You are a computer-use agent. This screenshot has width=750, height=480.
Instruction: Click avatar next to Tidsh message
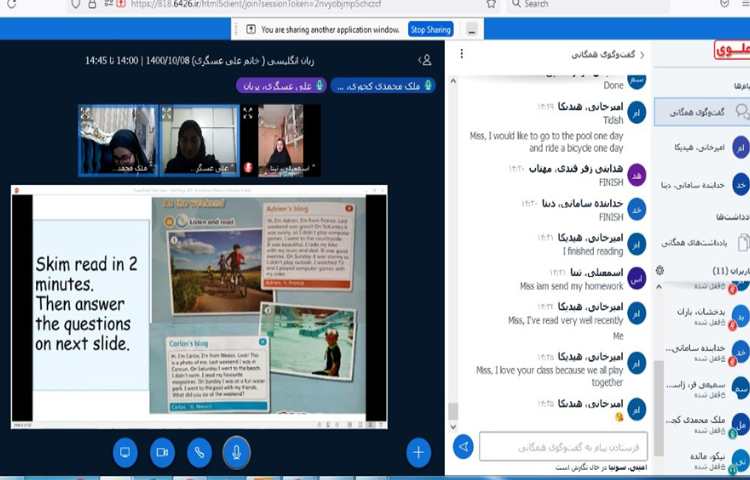[x=637, y=113]
